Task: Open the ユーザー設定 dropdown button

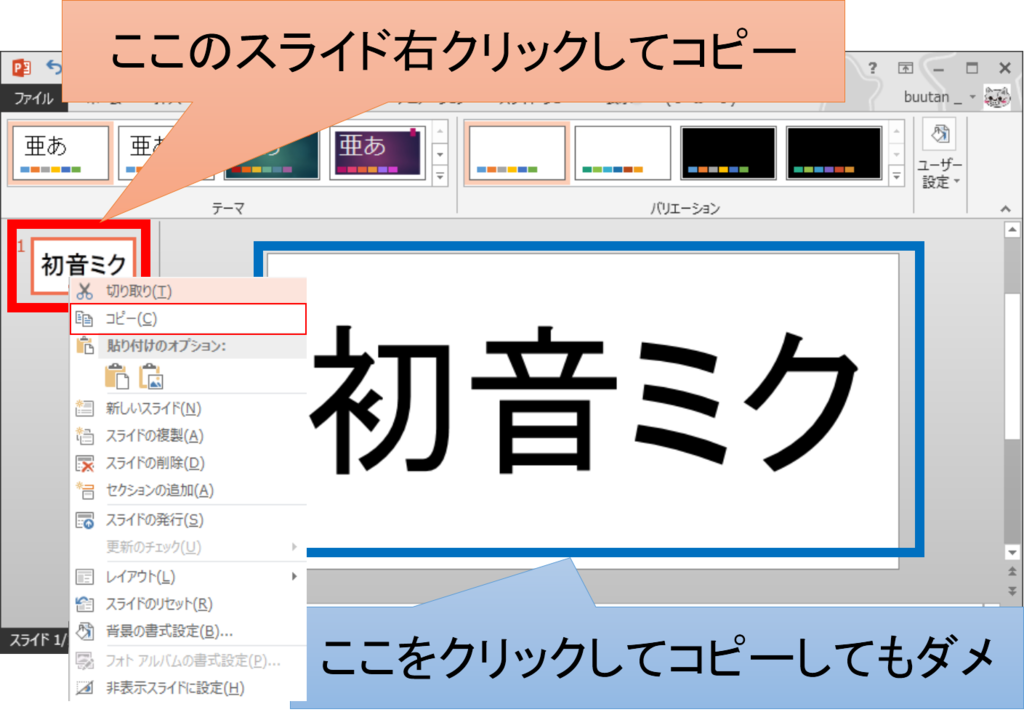Action: [x=939, y=154]
